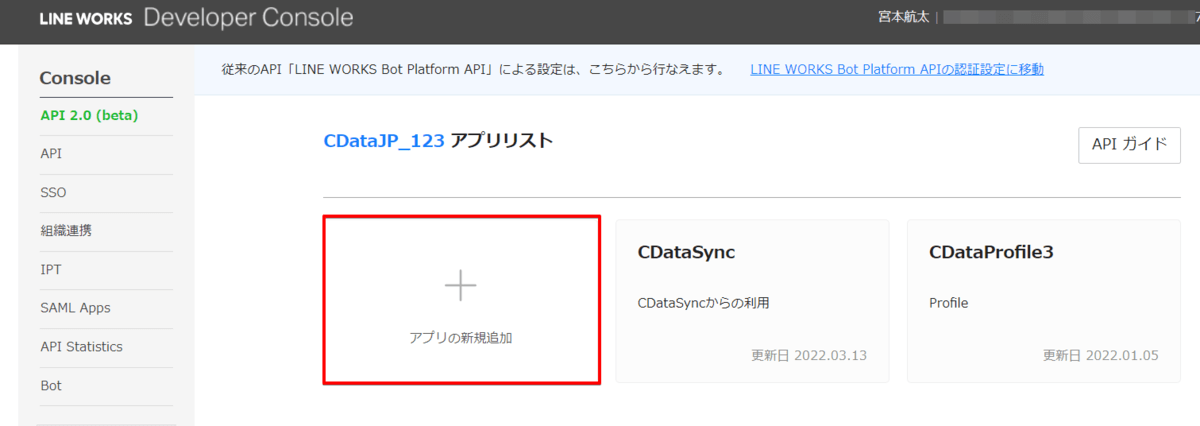This screenshot has height=426, width=1200.
Task: Go to SSO settings
Action: coord(54,192)
